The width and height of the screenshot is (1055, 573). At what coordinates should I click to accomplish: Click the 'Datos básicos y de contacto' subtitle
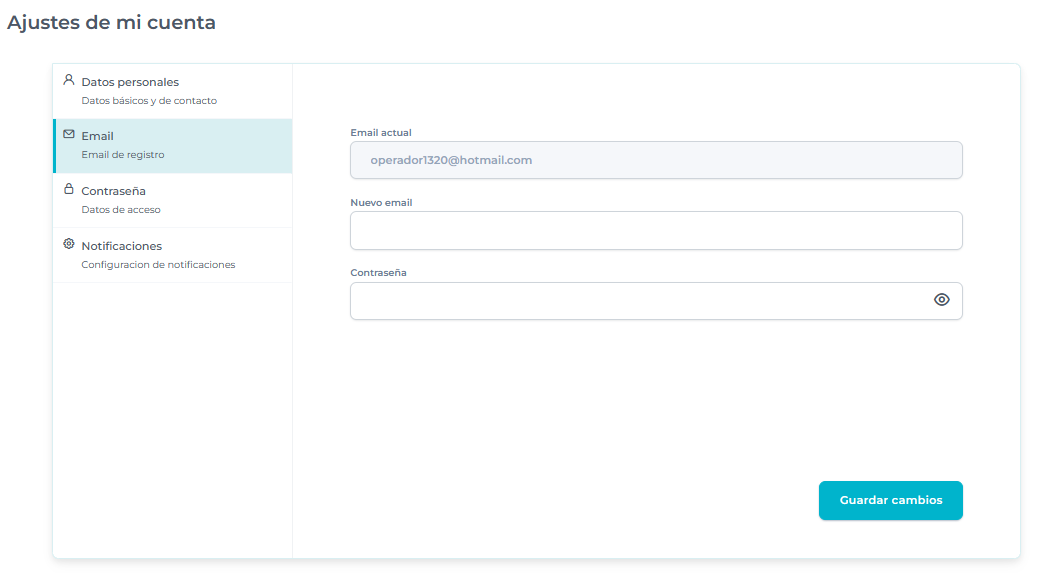tap(149, 101)
